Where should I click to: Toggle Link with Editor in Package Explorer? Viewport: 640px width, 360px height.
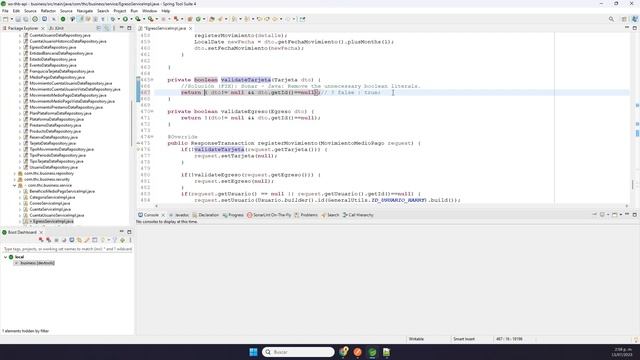107,28
